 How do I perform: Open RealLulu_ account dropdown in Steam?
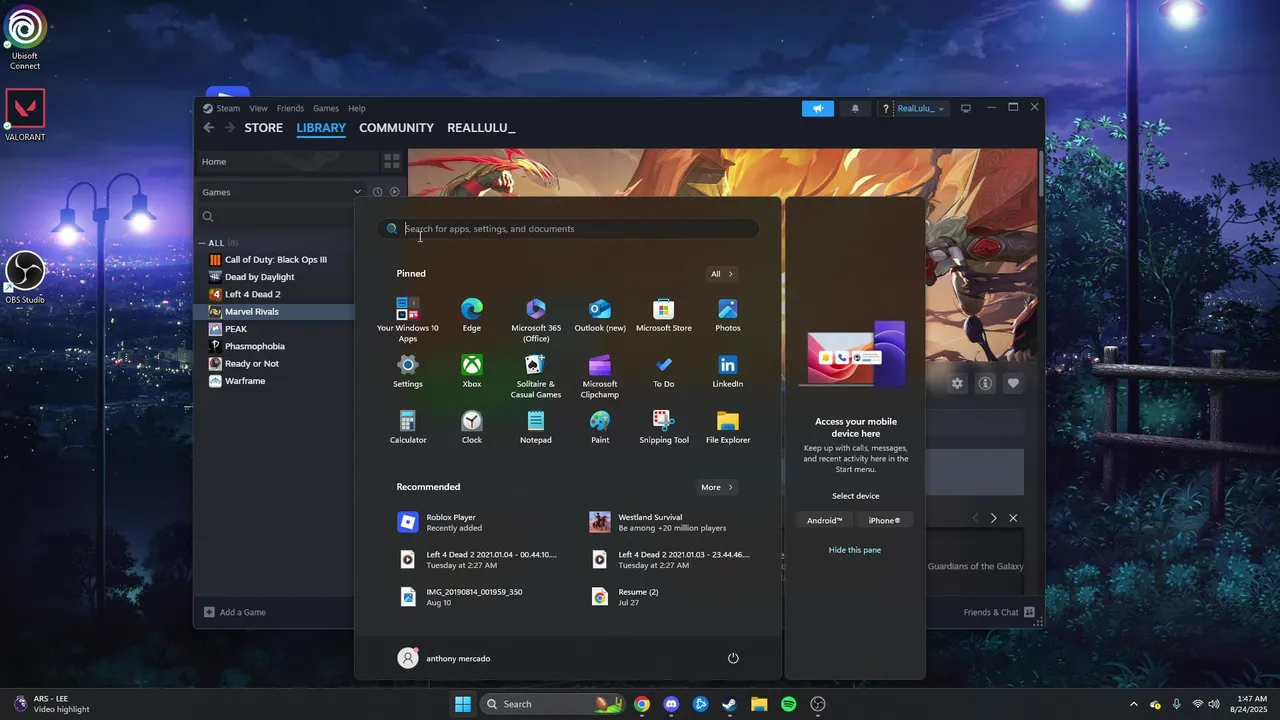pos(920,108)
